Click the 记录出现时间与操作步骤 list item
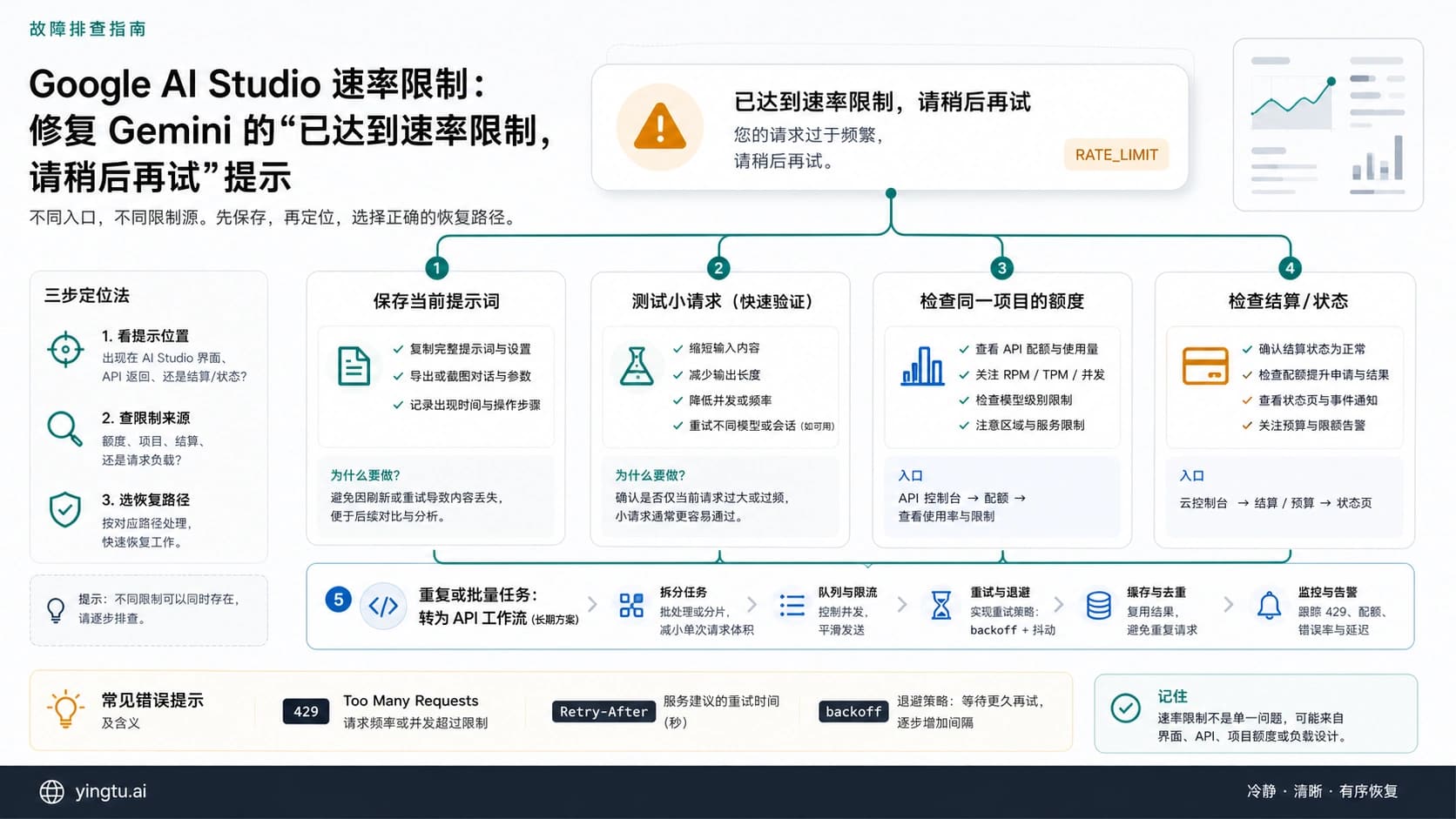This screenshot has height=819, width=1456. tap(475, 405)
